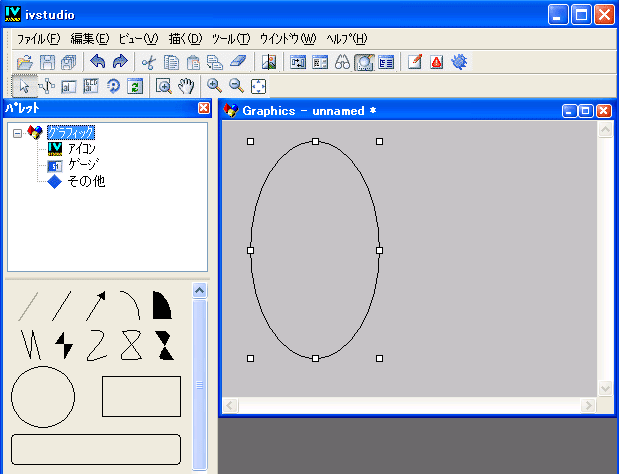This screenshot has width=619, height=474.
Task: Click the Cut scissors icon
Action: (x=149, y=62)
